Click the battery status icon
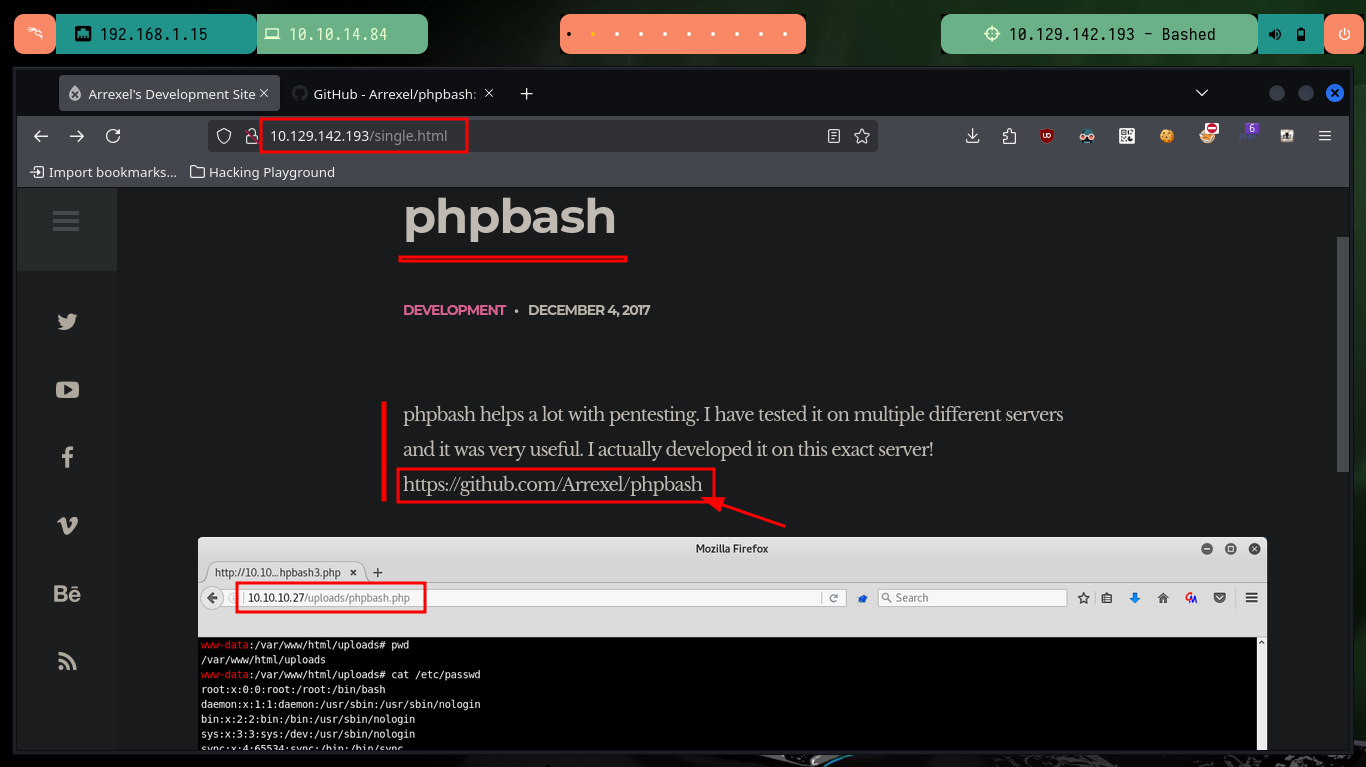Image resolution: width=1366 pixels, height=767 pixels. (x=1301, y=34)
